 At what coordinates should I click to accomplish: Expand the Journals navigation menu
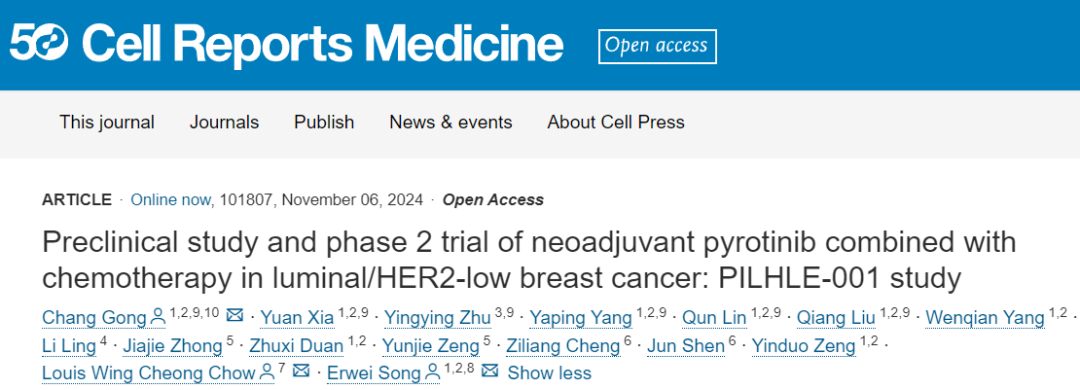coord(225,123)
